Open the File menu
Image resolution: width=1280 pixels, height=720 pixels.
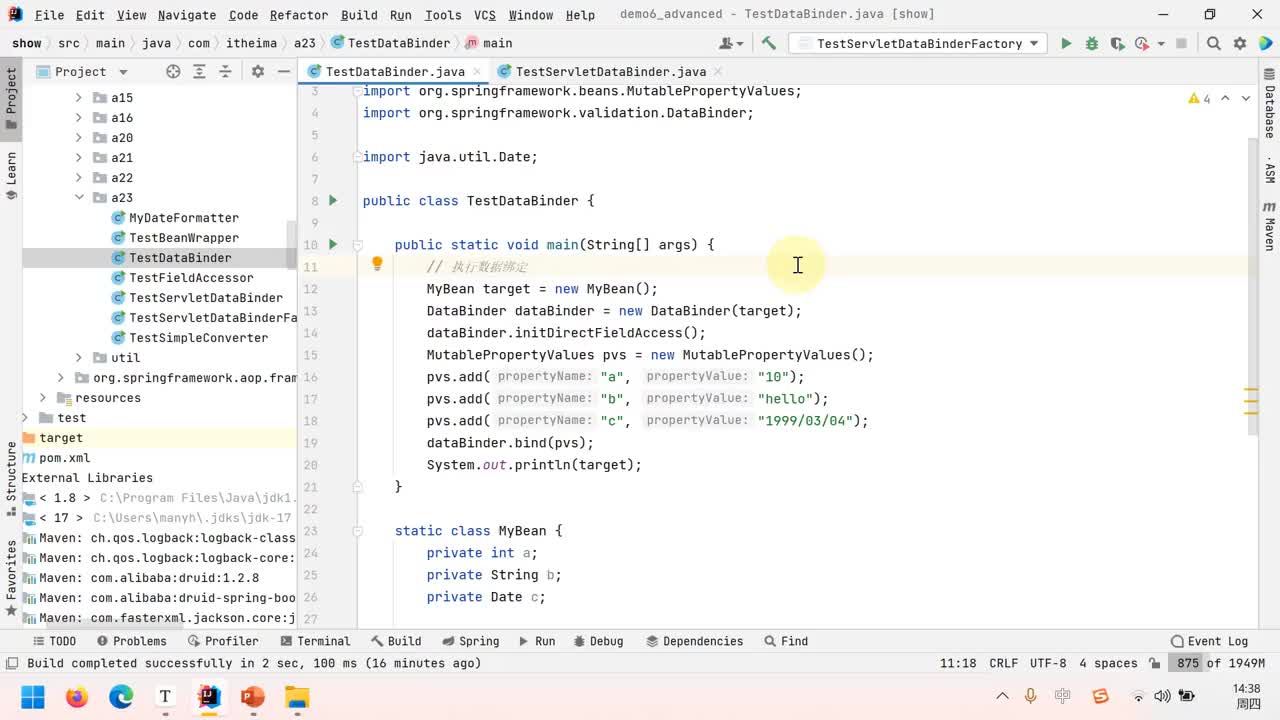(49, 15)
